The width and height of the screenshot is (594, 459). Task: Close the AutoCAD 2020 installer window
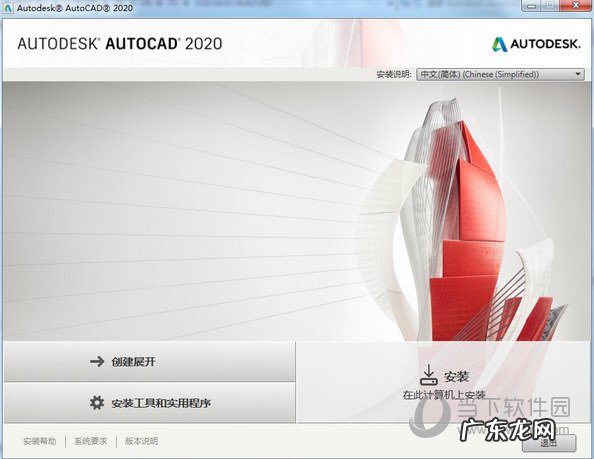coord(576,6)
